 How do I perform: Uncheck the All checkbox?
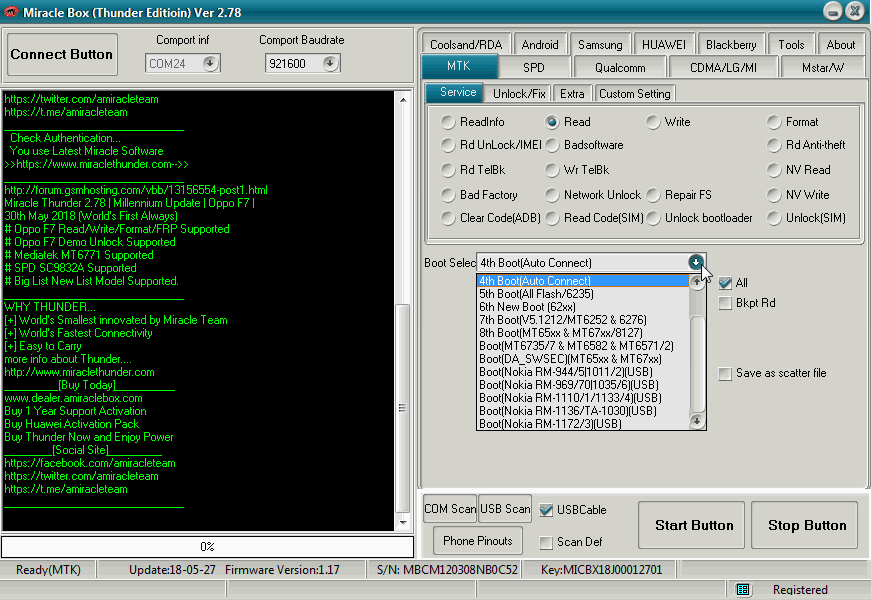725,283
